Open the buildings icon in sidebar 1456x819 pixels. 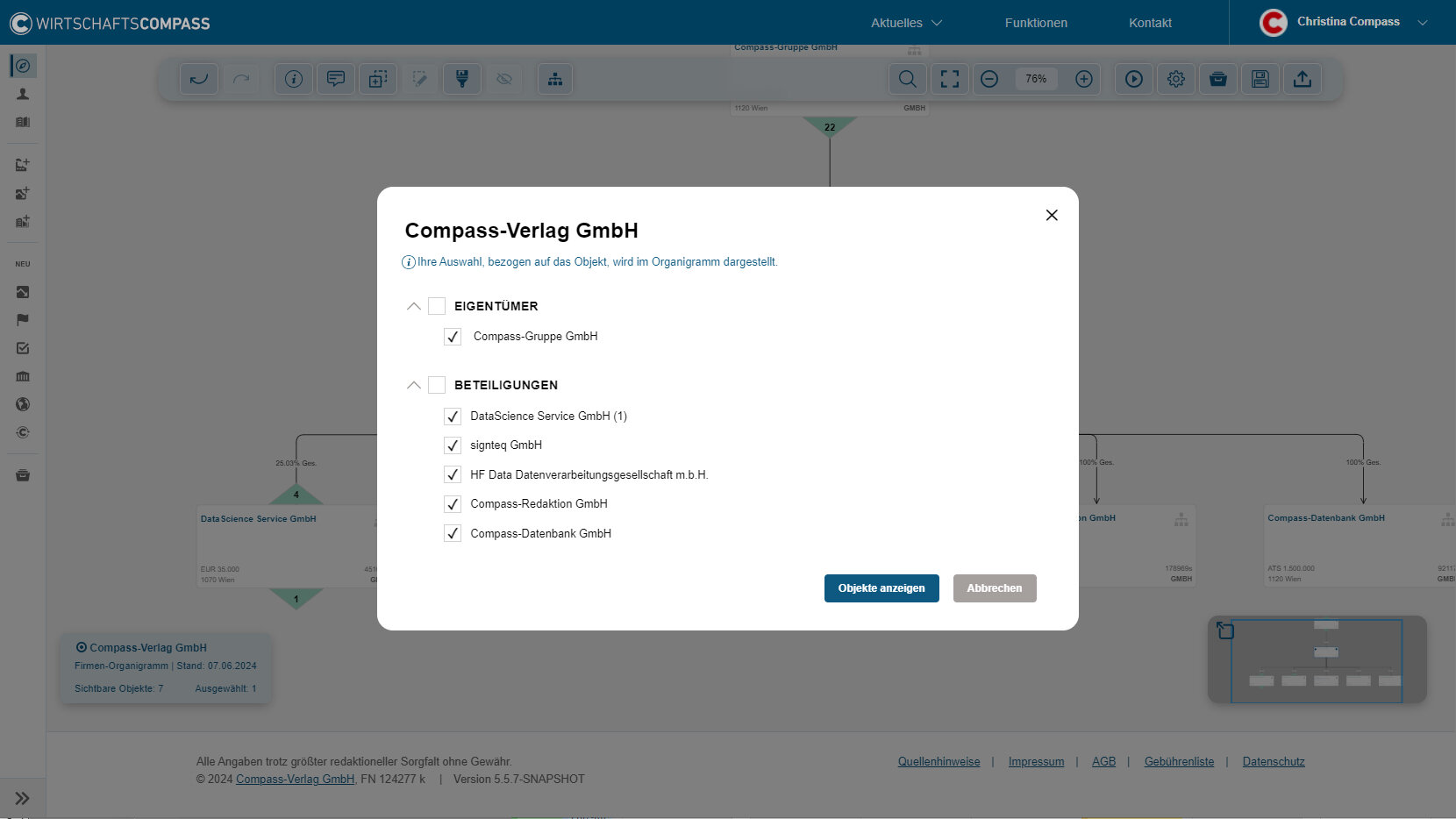(23, 122)
